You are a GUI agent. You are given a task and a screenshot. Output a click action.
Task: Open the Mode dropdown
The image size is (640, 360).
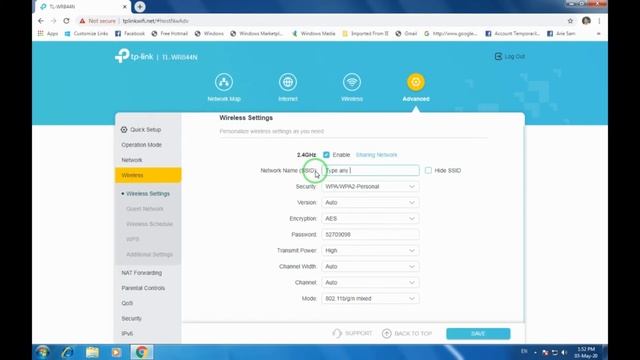coord(370,298)
